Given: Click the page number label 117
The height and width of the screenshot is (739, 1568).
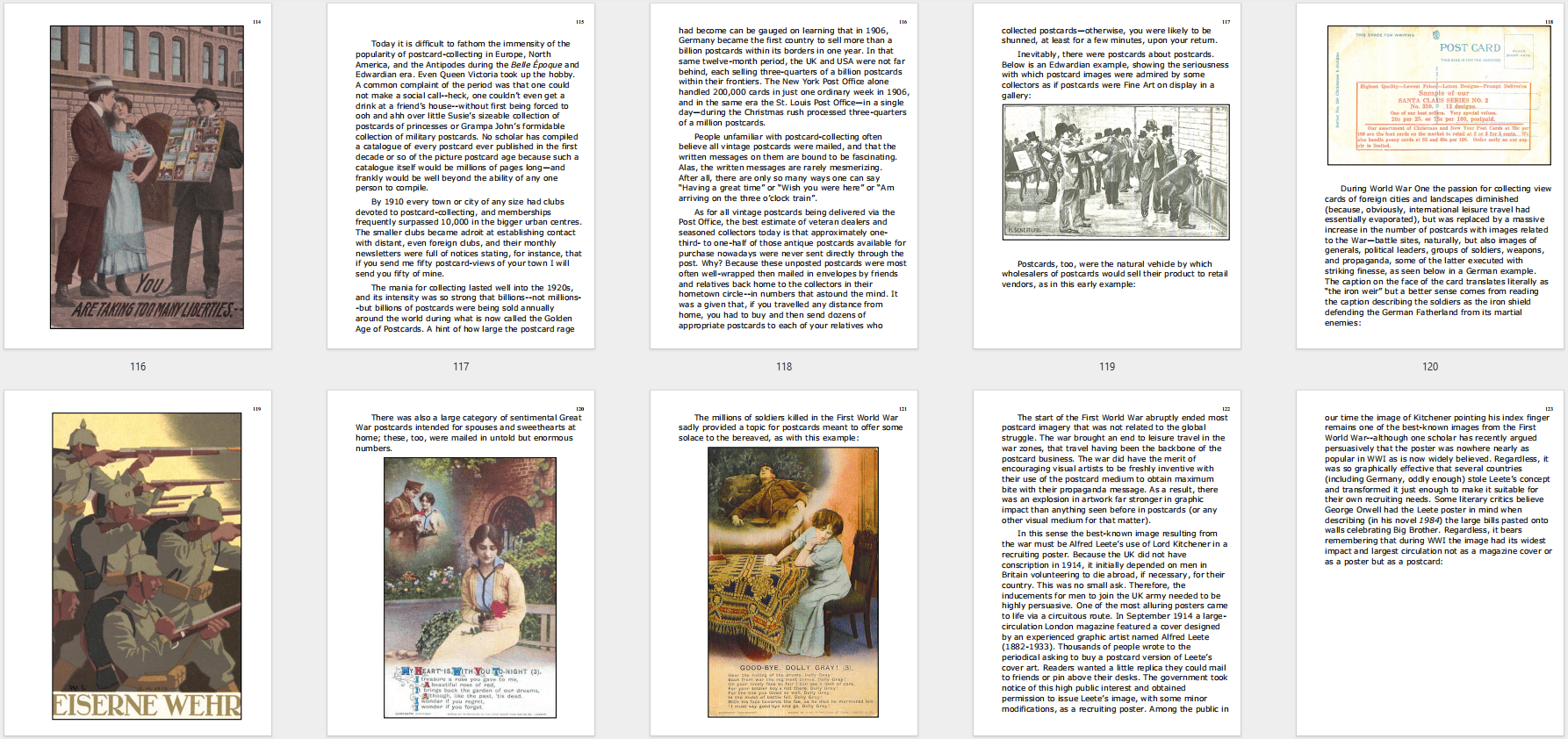Looking at the screenshot, I should [x=461, y=367].
